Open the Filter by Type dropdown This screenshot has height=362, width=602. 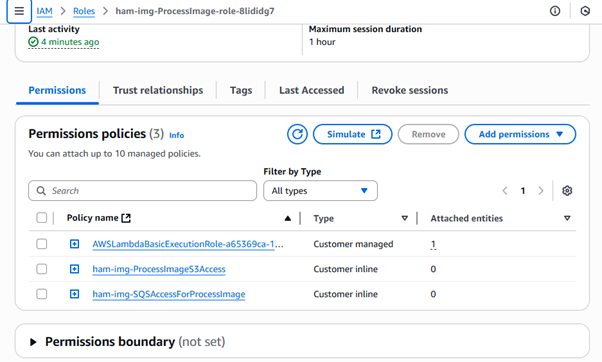tap(320, 191)
